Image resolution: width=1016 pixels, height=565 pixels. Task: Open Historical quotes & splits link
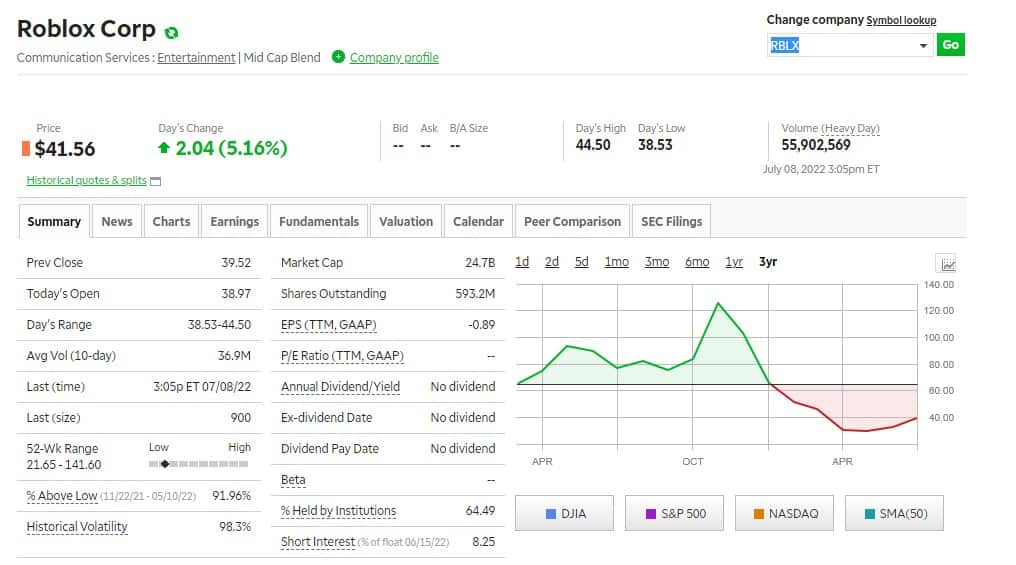(86, 180)
